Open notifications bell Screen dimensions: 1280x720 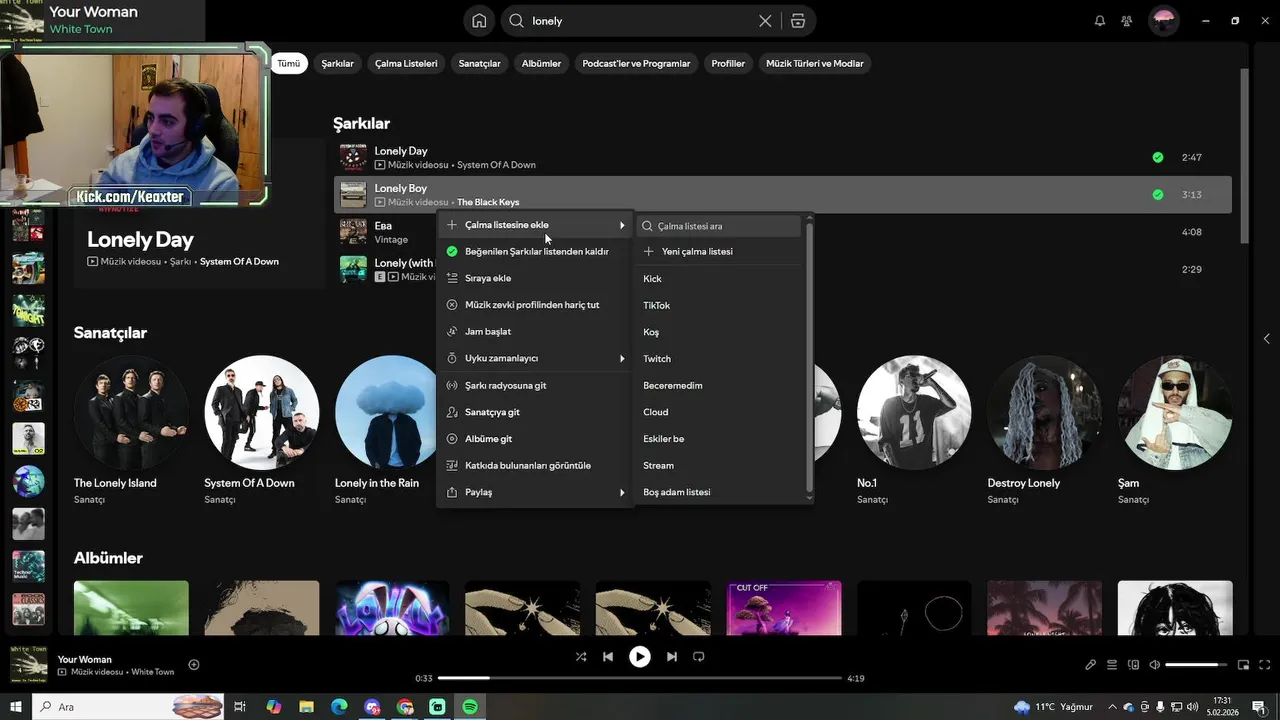(x=1100, y=21)
